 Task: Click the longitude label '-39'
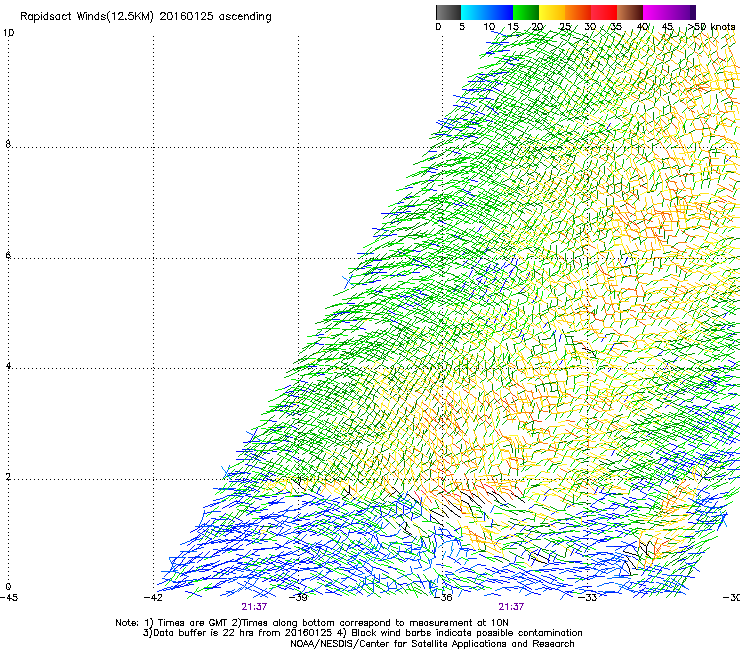tap(298, 598)
